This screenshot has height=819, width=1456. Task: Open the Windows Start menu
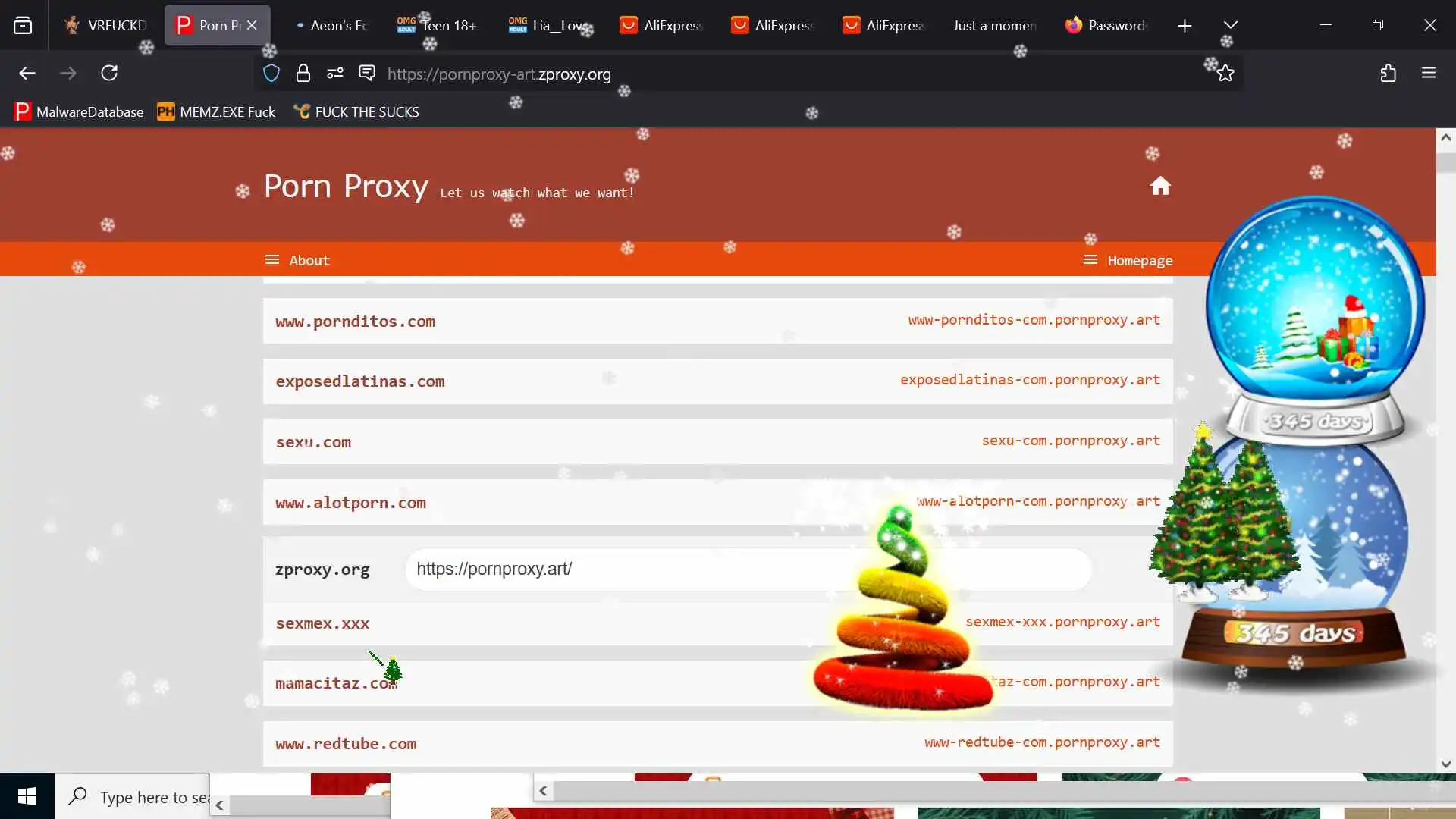[27, 796]
